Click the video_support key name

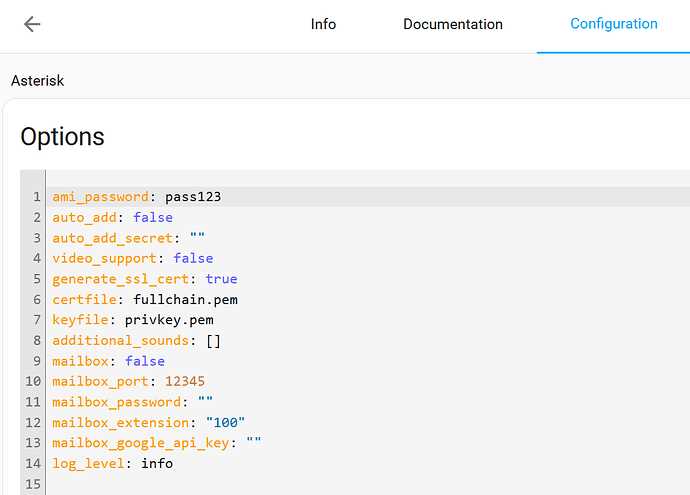coord(105,258)
